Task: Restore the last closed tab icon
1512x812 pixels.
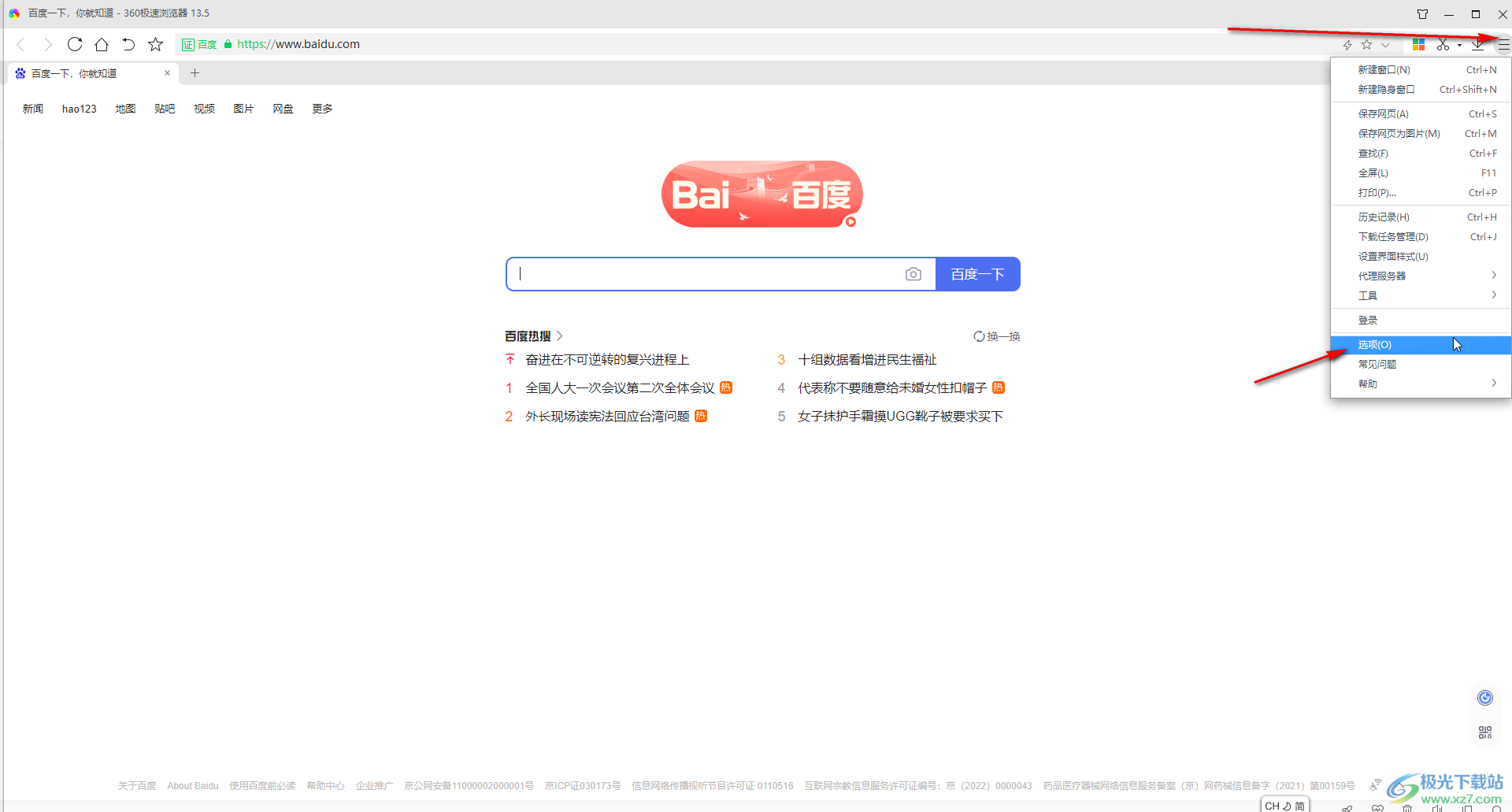Action: [x=128, y=44]
